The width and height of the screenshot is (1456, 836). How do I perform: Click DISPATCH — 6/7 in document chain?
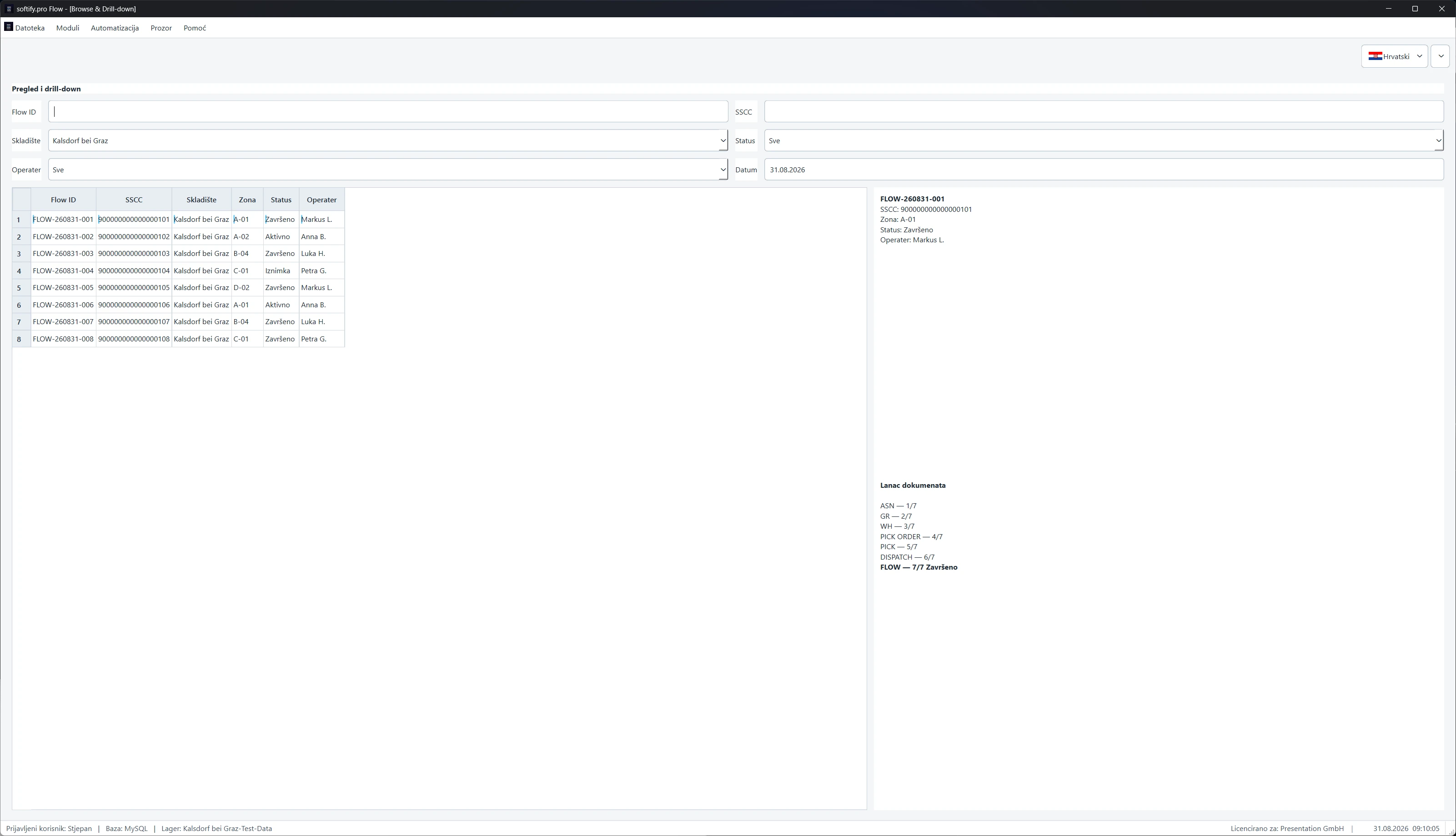coord(907,557)
